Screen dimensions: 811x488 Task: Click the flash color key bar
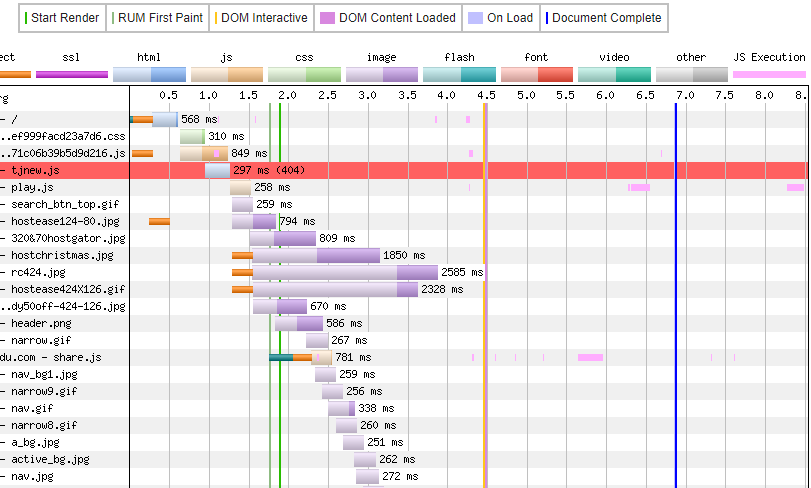459,74
